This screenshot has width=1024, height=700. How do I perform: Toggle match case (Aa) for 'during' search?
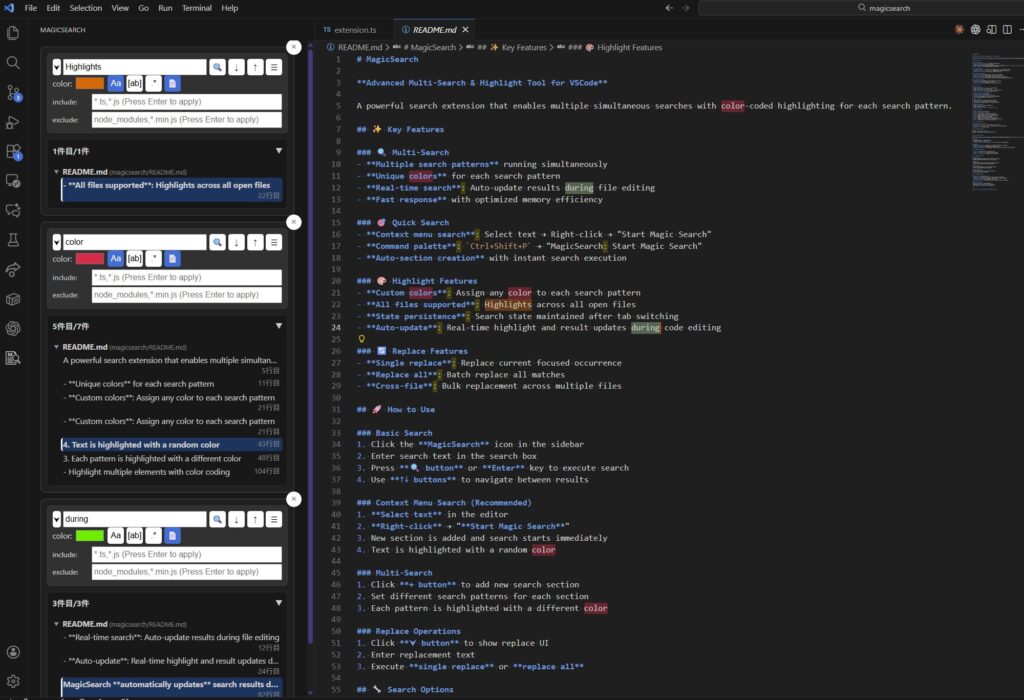tap(116, 536)
